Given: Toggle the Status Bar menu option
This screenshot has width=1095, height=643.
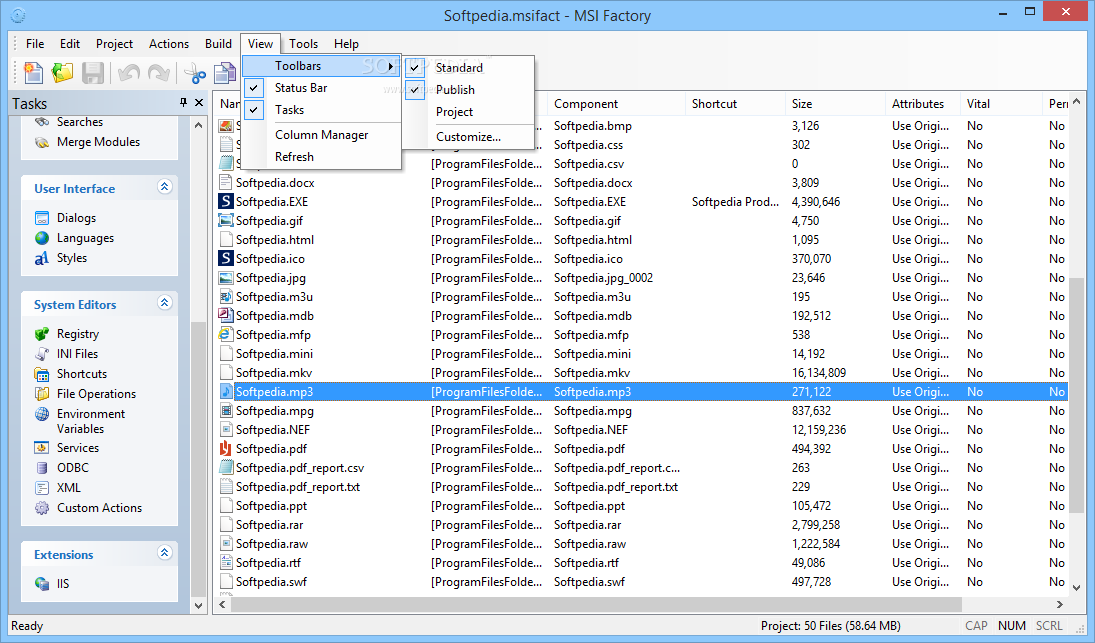Looking at the screenshot, I should [x=322, y=88].
